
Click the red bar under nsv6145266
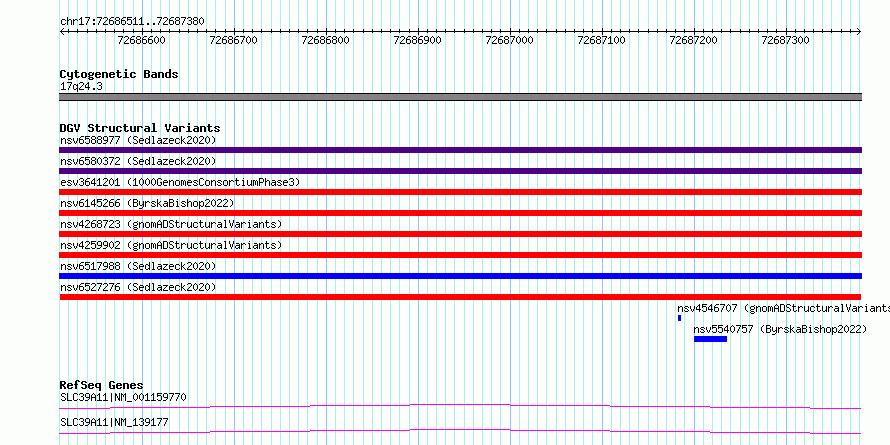[x=460, y=213]
